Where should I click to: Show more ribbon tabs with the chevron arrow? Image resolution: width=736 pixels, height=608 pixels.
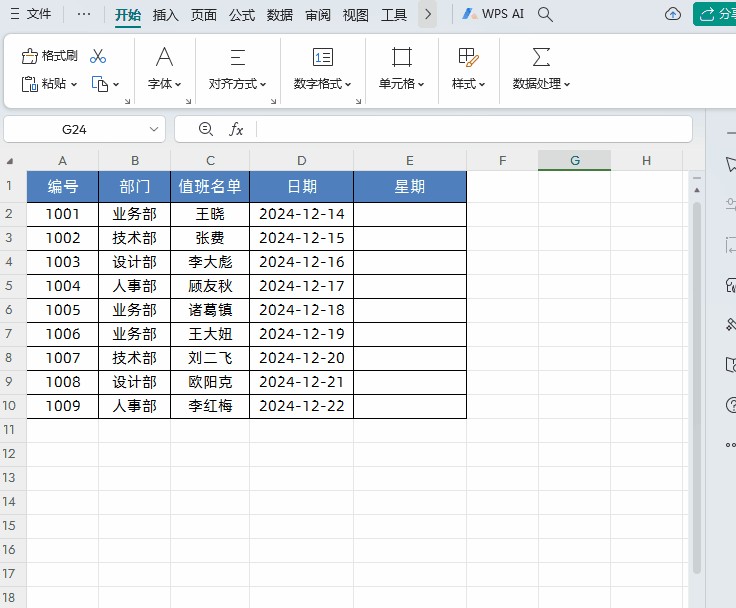pos(428,14)
